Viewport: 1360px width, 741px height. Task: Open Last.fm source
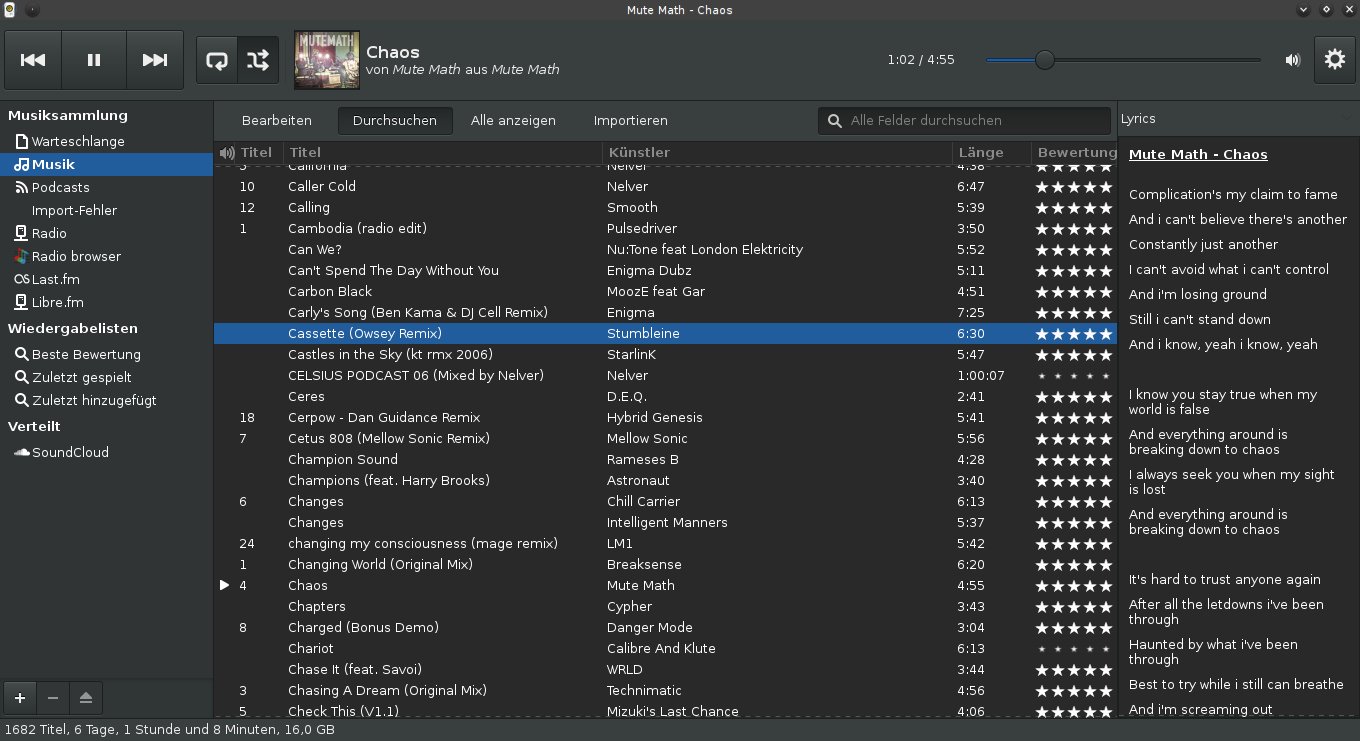click(x=106, y=280)
